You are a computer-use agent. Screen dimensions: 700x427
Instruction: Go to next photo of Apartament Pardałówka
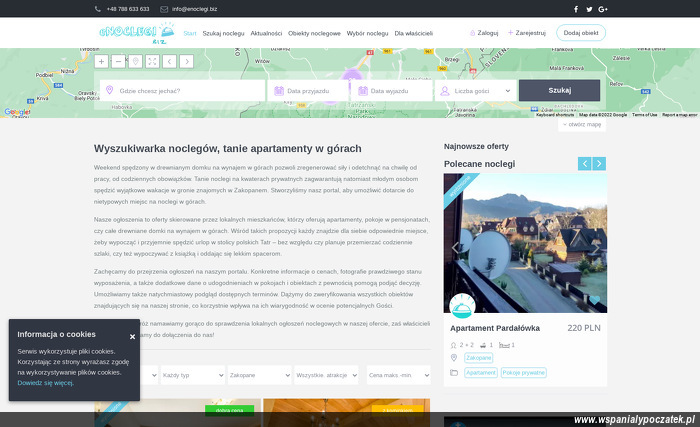(596, 247)
